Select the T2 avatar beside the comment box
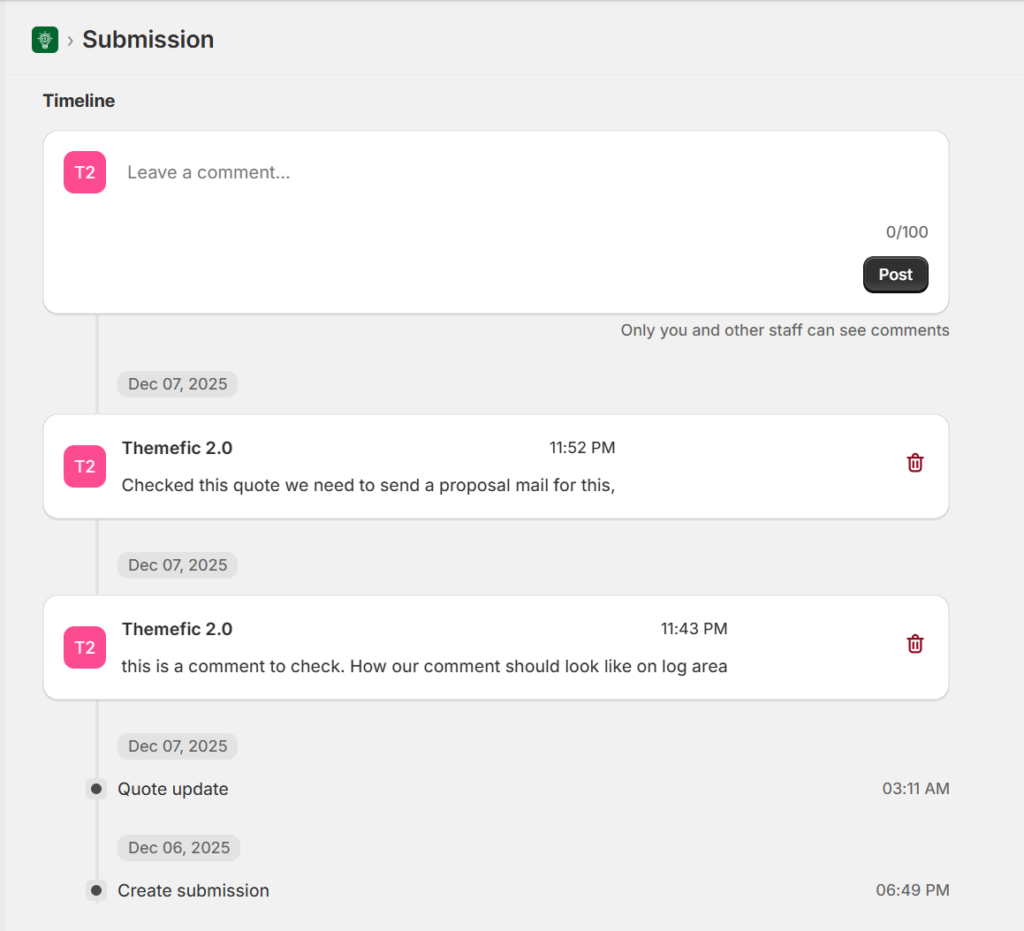The width and height of the screenshot is (1024, 931). (85, 172)
